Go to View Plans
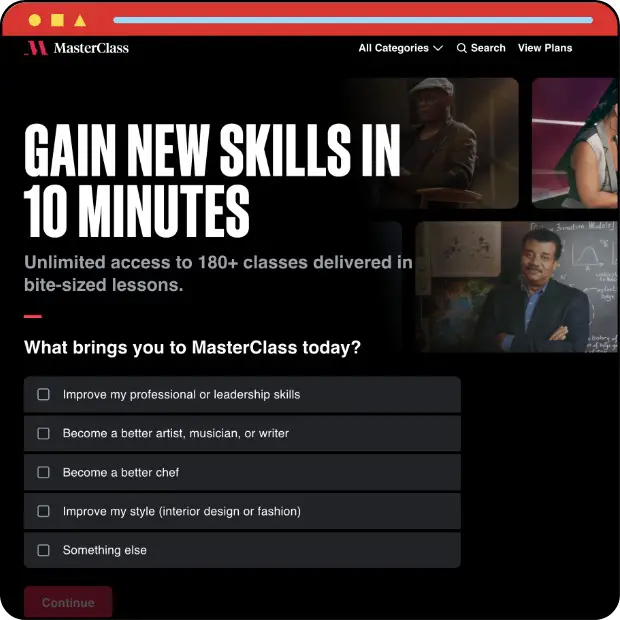Image resolution: width=620 pixels, height=620 pixels. 545,48
